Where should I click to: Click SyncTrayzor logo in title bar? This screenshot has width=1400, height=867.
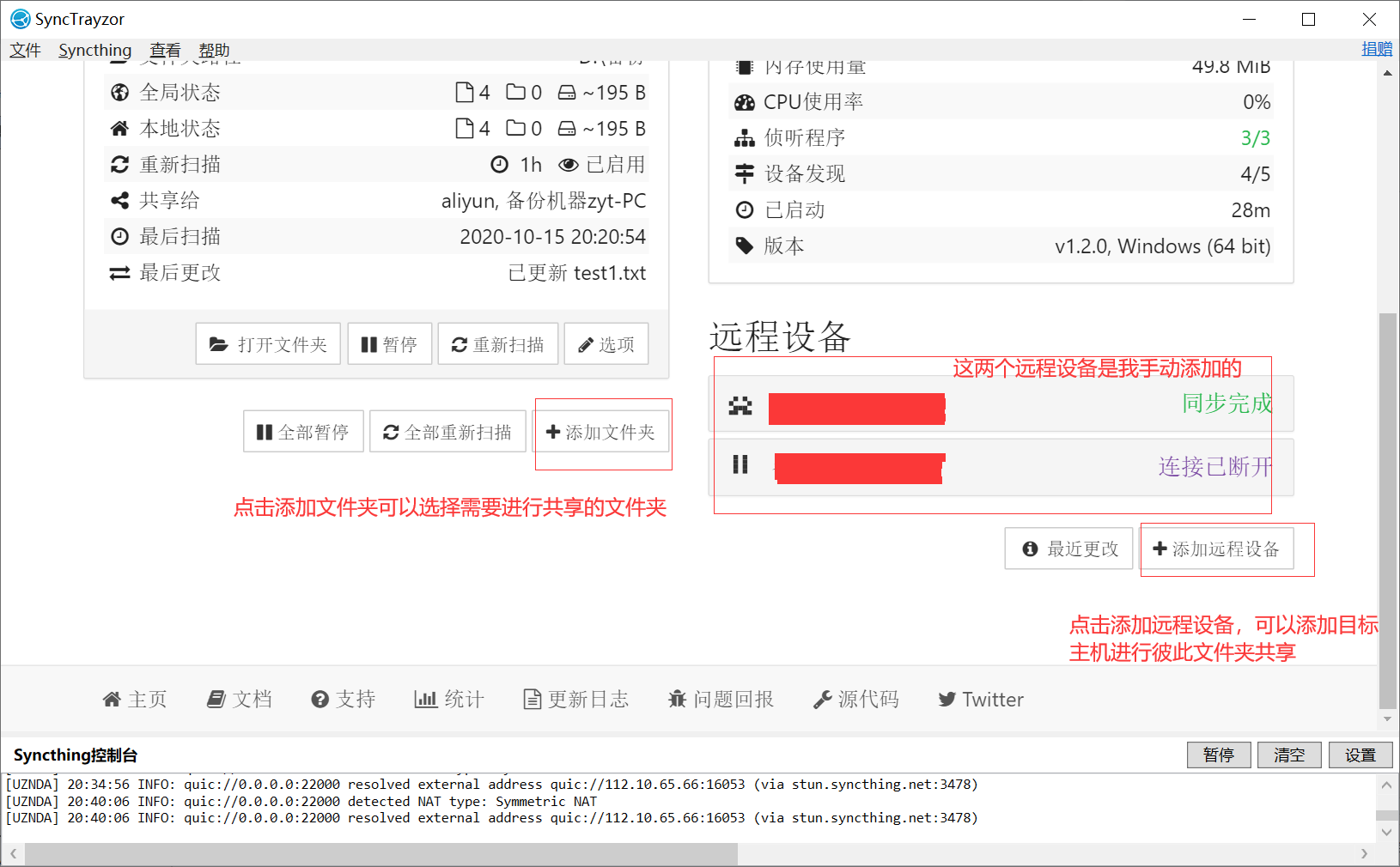tap(21, 19)
